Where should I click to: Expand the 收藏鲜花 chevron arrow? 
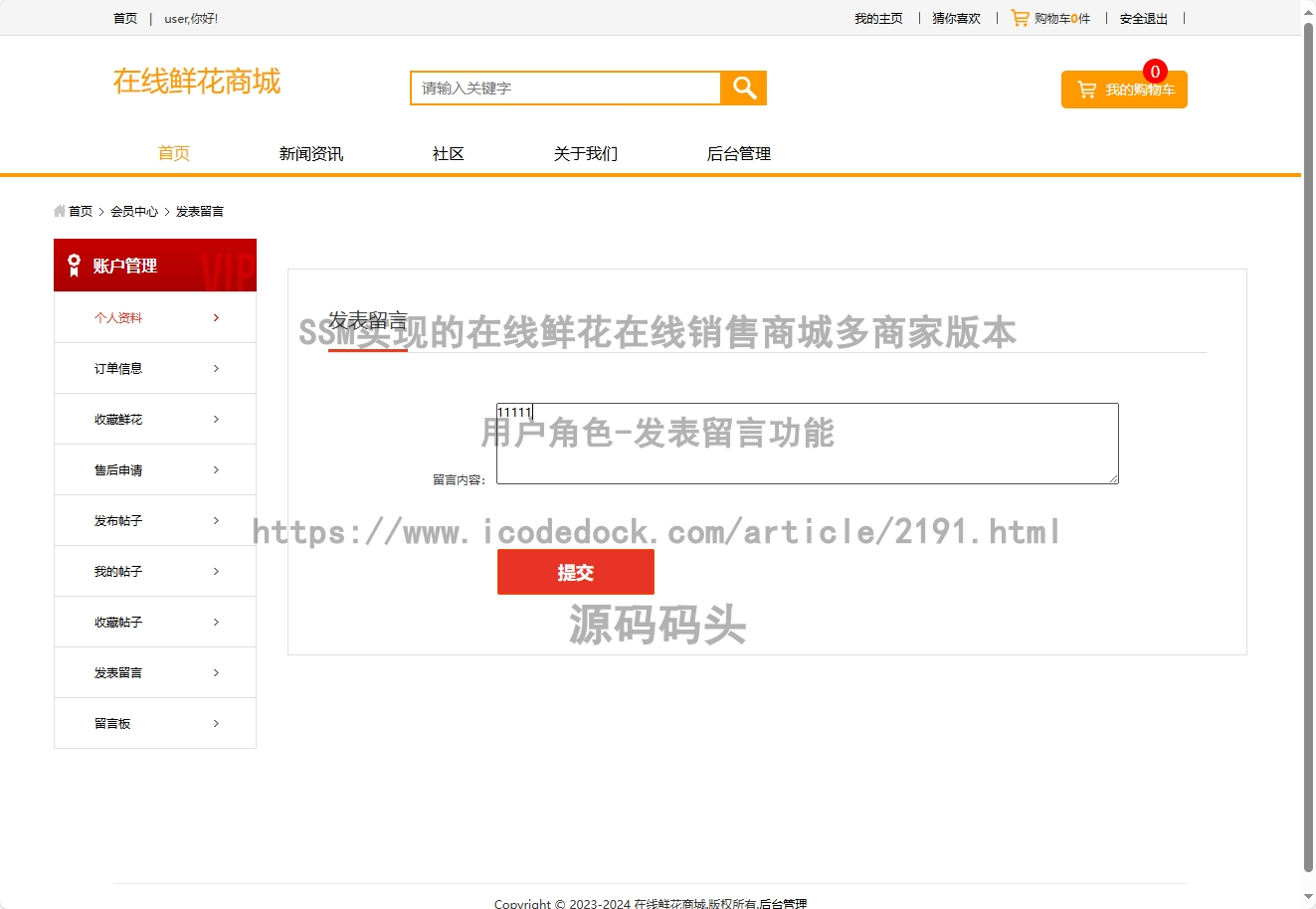pos(216,419)
